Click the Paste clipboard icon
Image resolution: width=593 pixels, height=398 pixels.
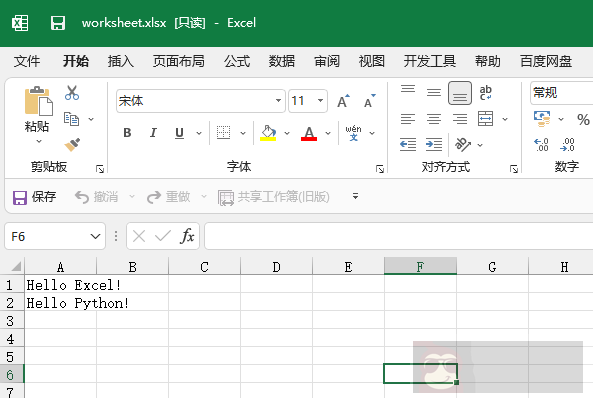(x=39, y=101)
